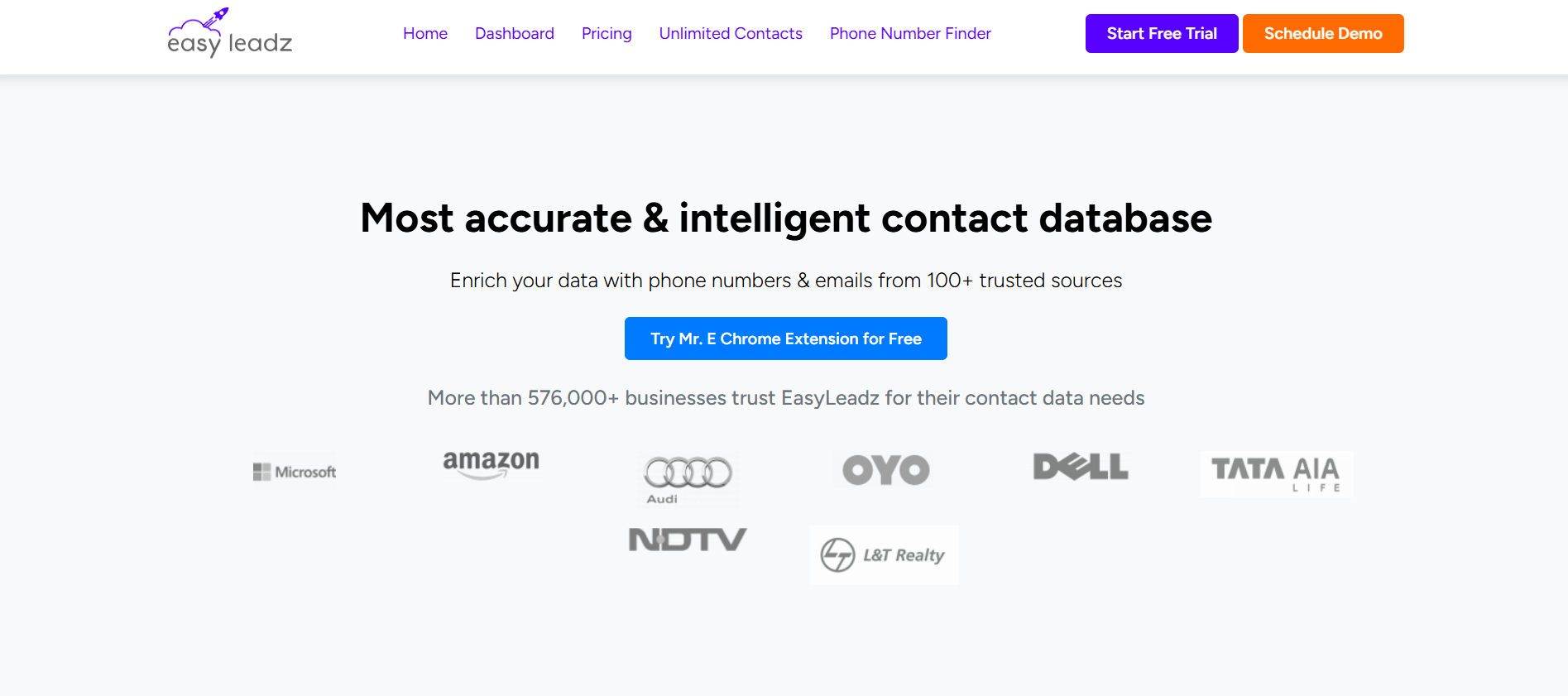Click the TATA AIA Life logo
The image size is (1568, 696).
pos(1275,473)
